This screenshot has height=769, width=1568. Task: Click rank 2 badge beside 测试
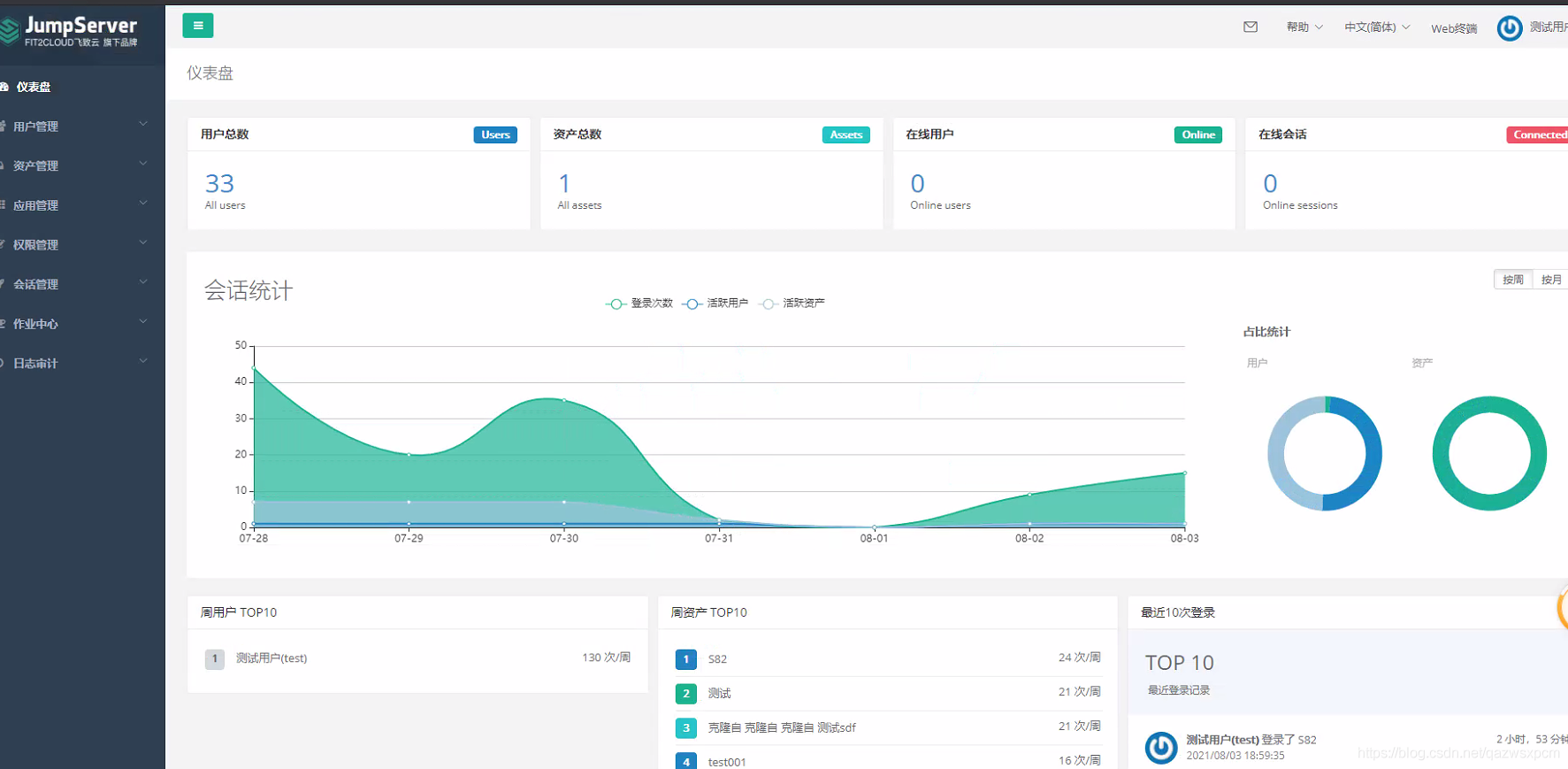[x=685, y=694]
